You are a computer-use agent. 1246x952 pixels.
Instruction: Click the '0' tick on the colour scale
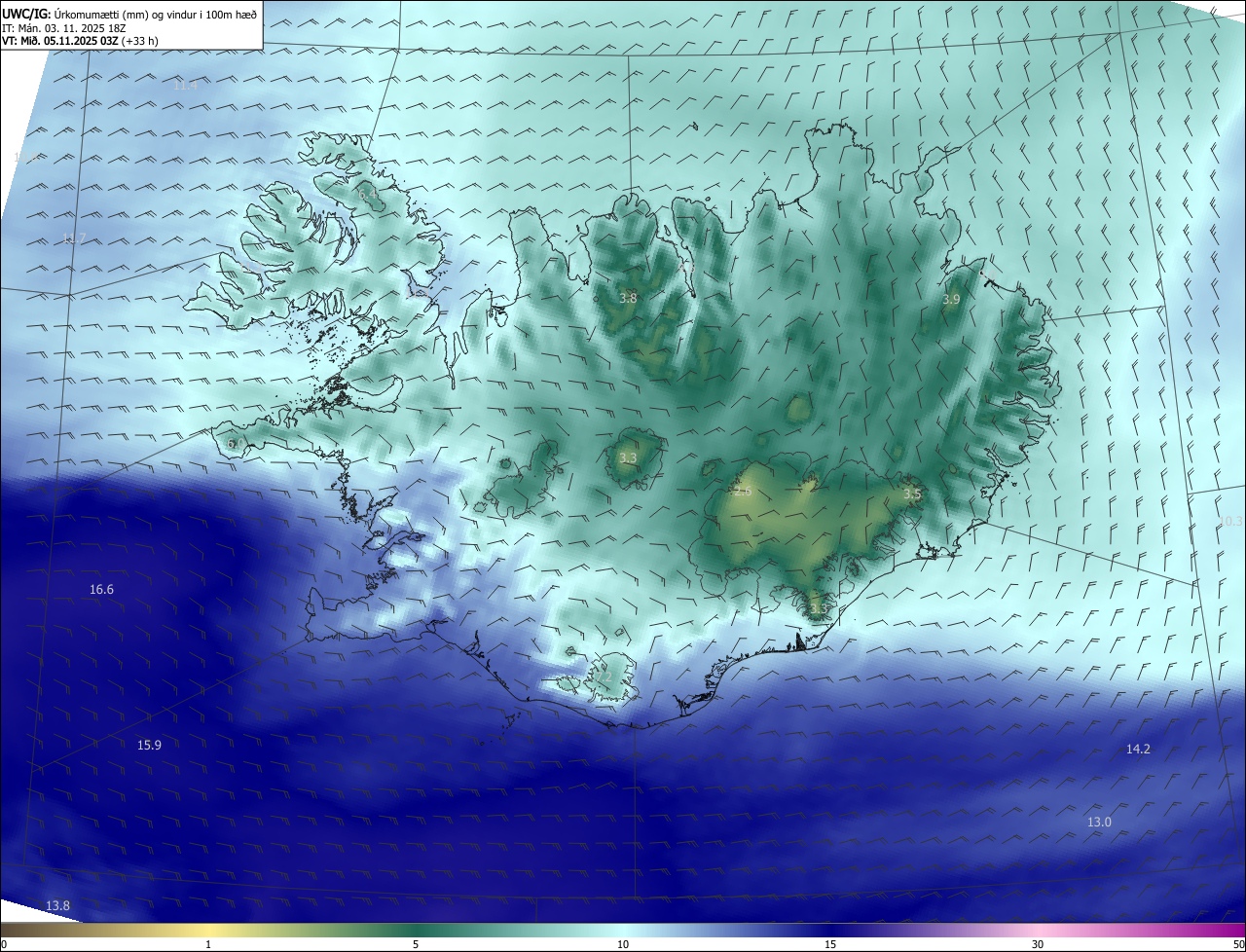point(4,945)
